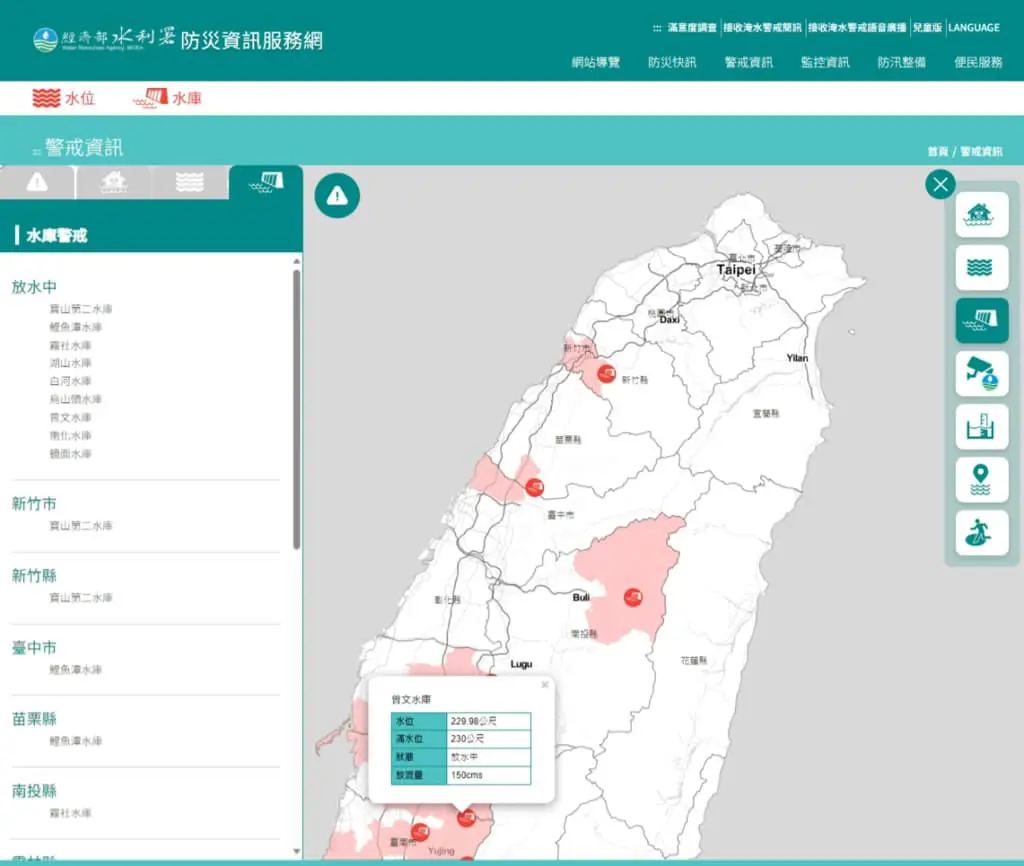
Task: Select the water gate gauge icon in right toolbar
Action: click(x=982, y=426)
